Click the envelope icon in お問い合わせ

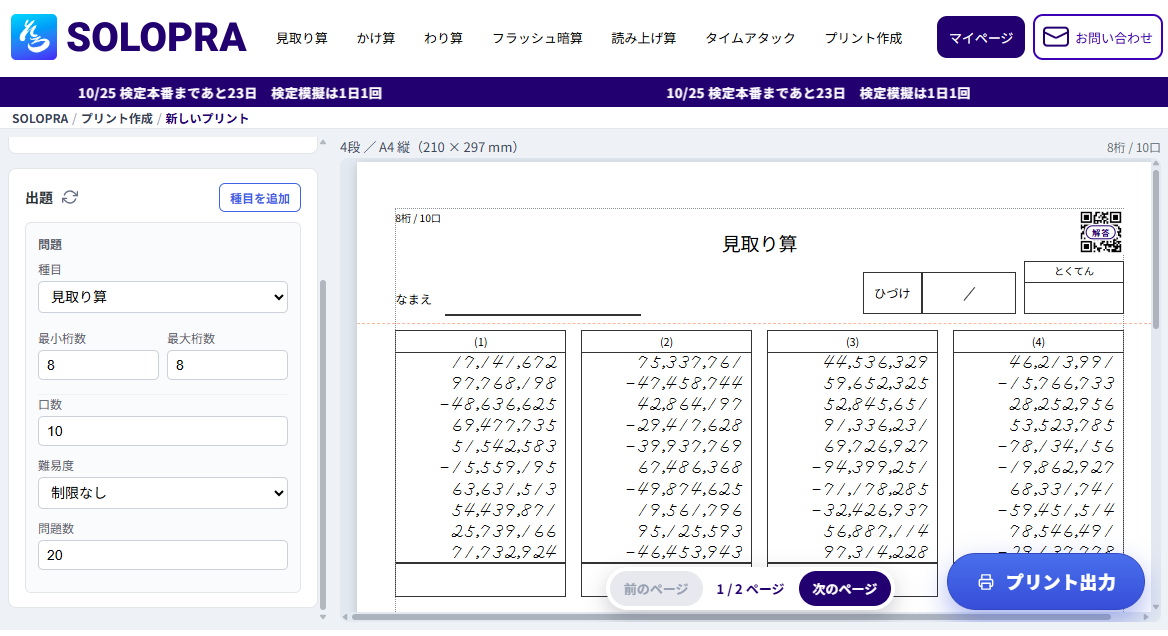(1055, 37)
